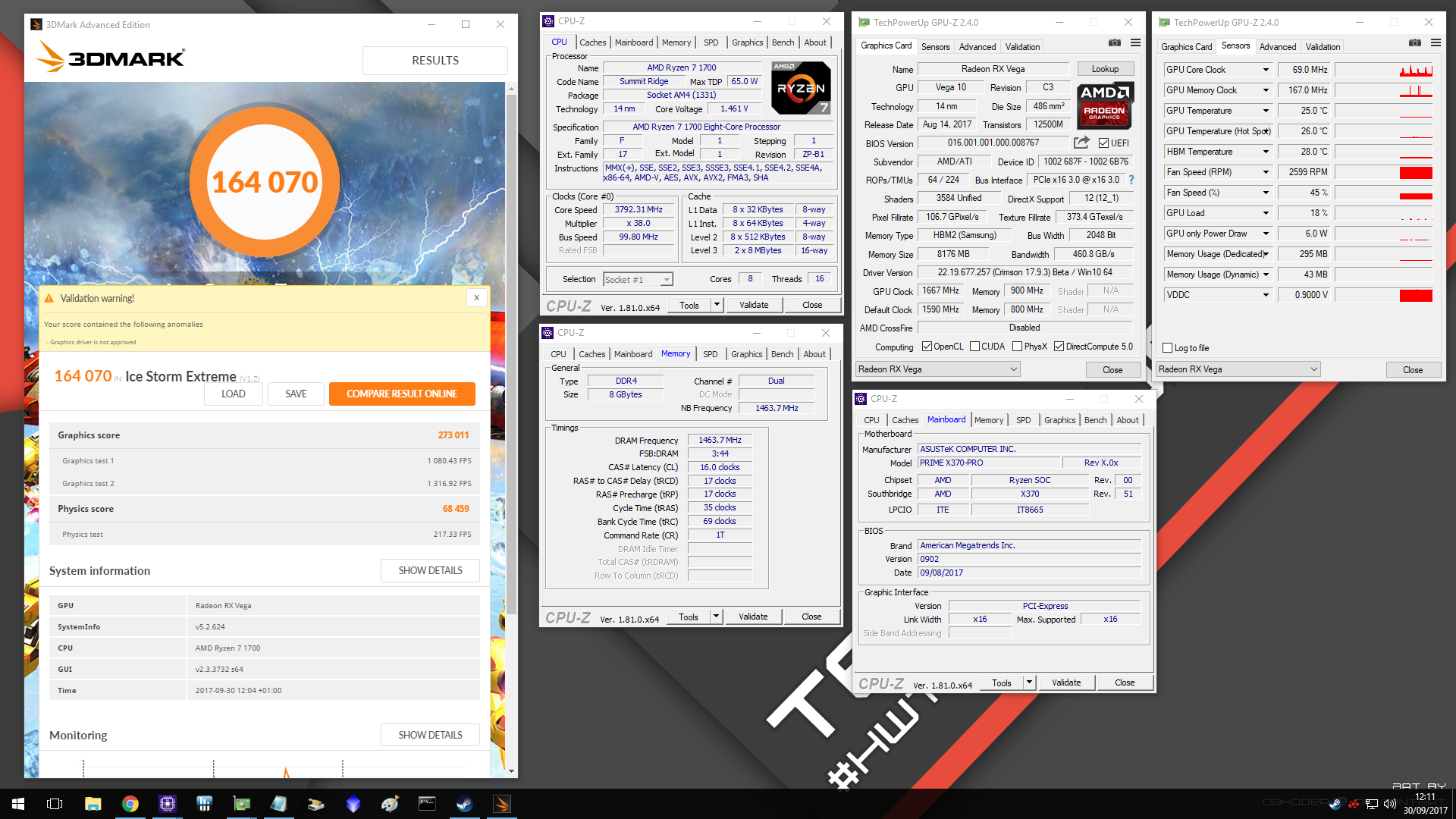Click the VDDC sensor graph
The width and height of the screenshot is (1456, 819).
(x=1384, y=295)
